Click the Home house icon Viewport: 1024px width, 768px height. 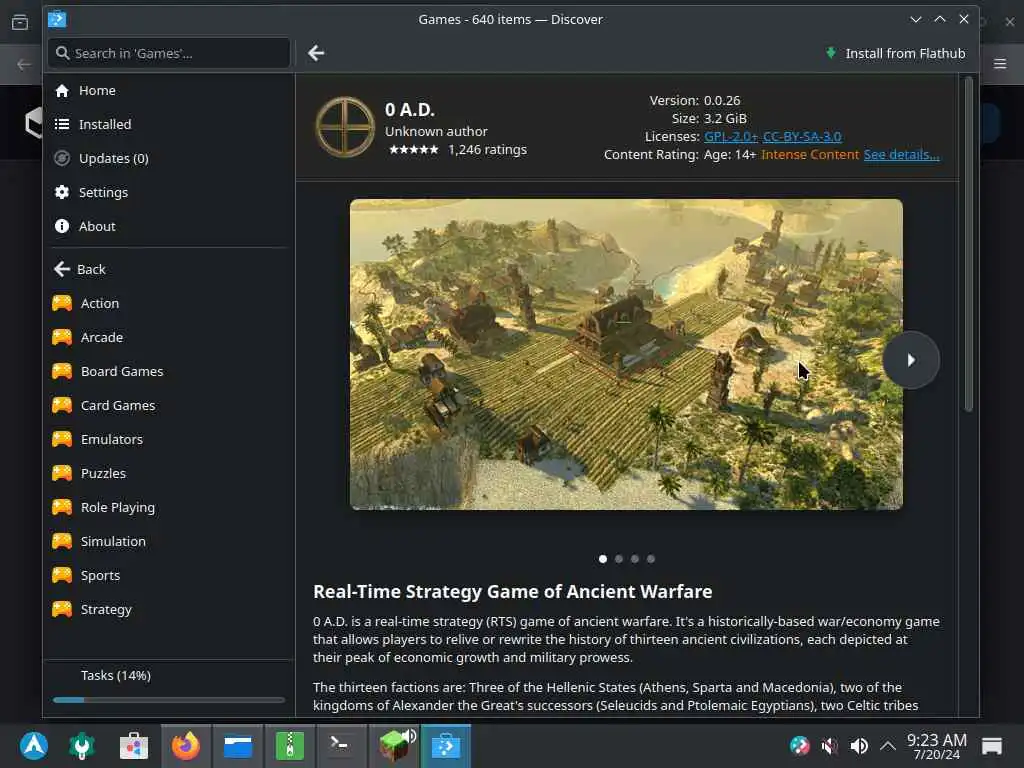coord(62,91)
